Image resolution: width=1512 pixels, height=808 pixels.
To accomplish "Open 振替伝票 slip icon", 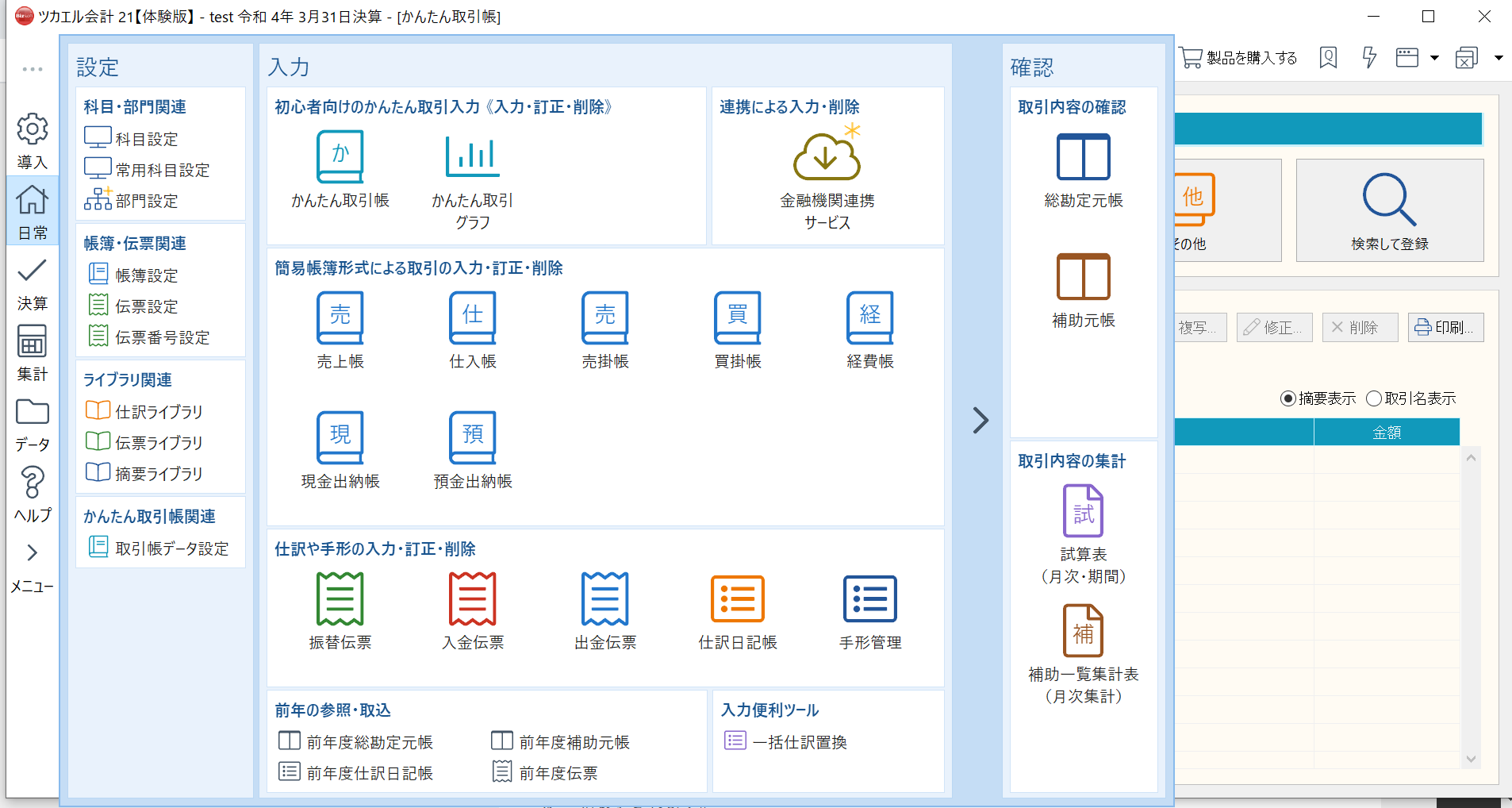I will point(340,598).
